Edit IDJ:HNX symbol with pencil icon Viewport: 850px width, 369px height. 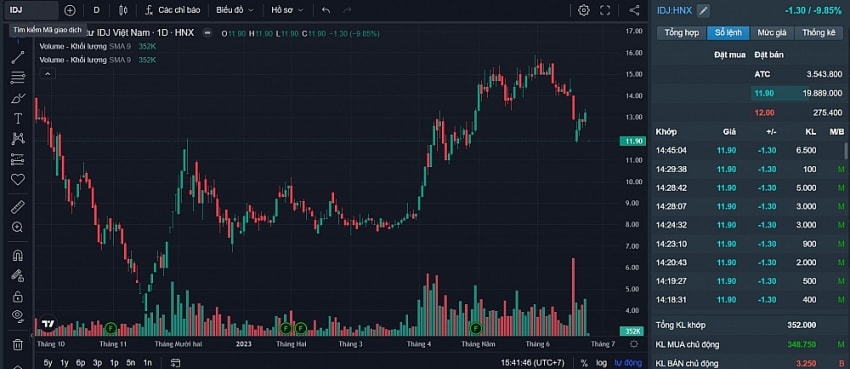click(703, 10)
